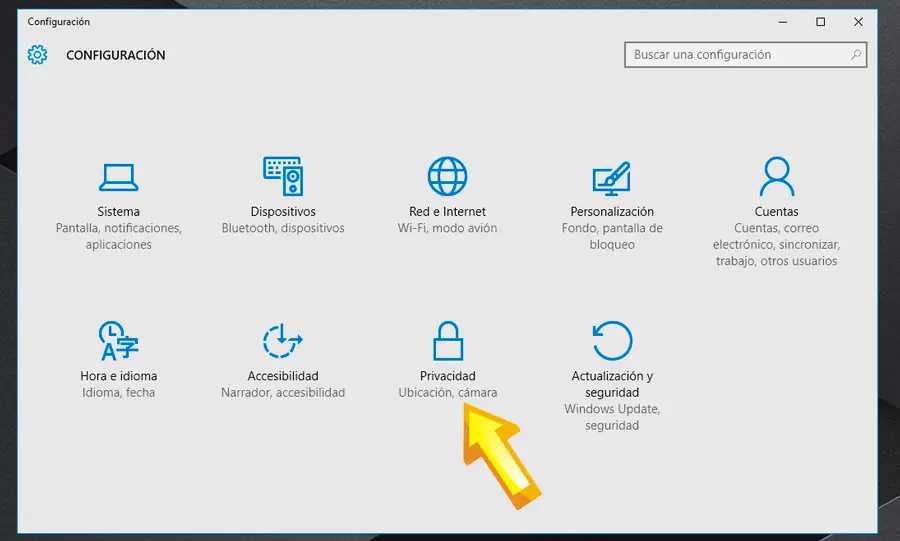The width and height of the screenshot is (900, 541).
Task: Click the Accesibilidad label
Action: (283, 376)
